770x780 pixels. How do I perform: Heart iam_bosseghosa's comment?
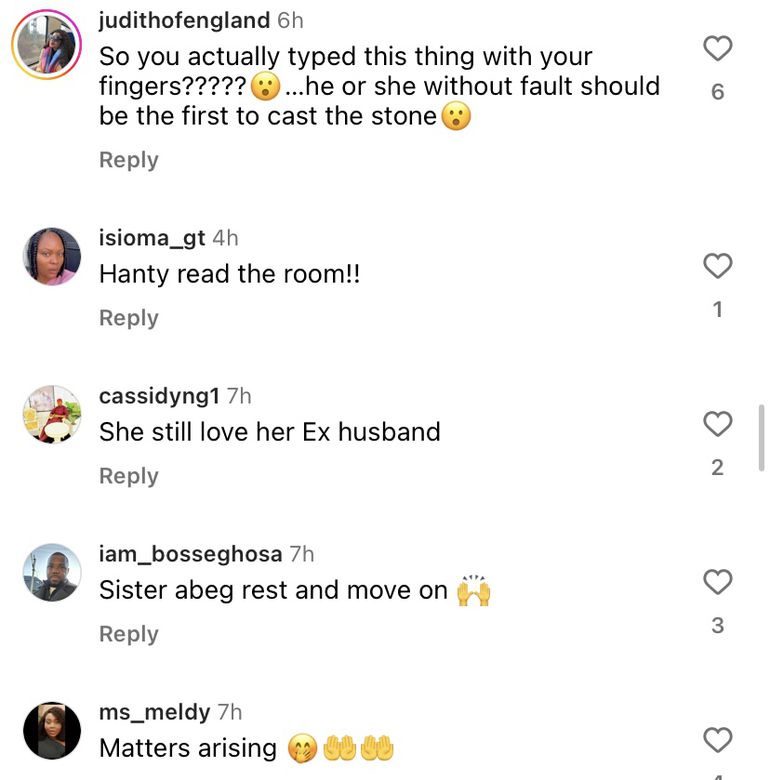coord(718,582)
